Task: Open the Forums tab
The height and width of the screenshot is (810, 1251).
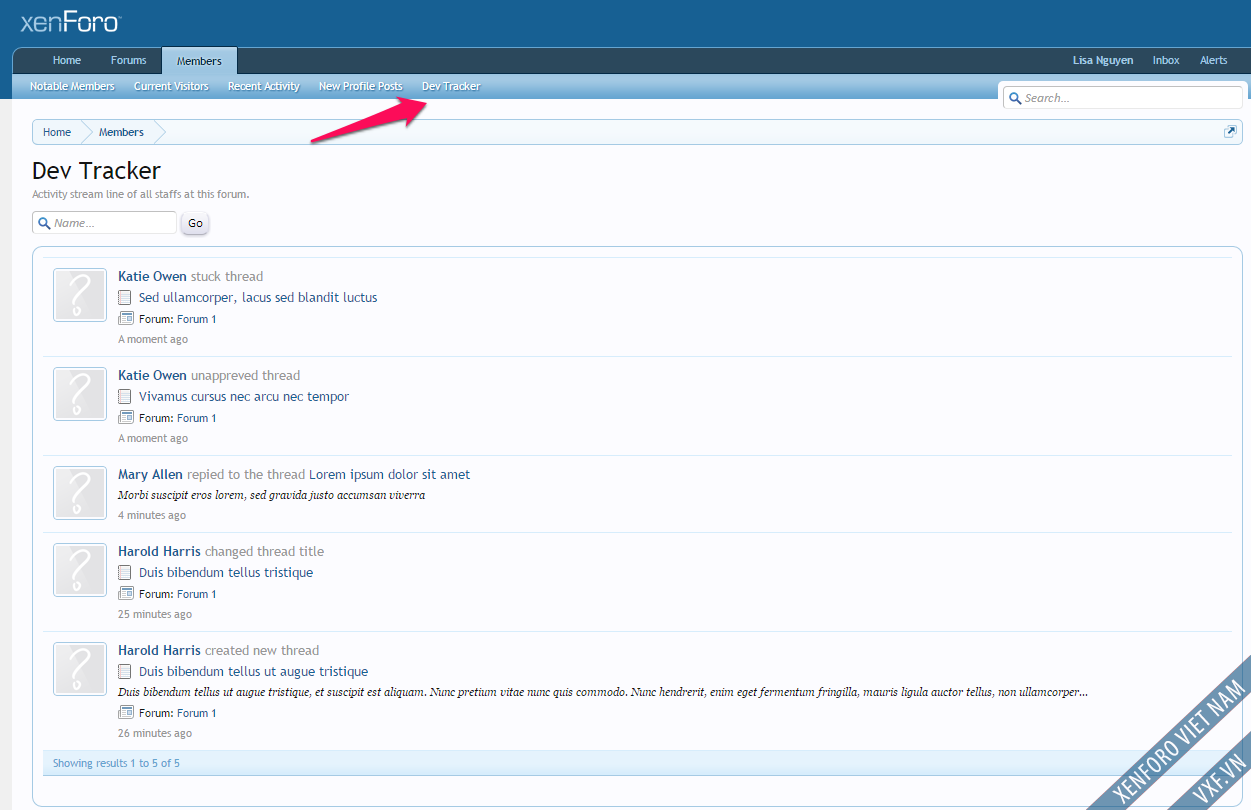Action: 129,60
